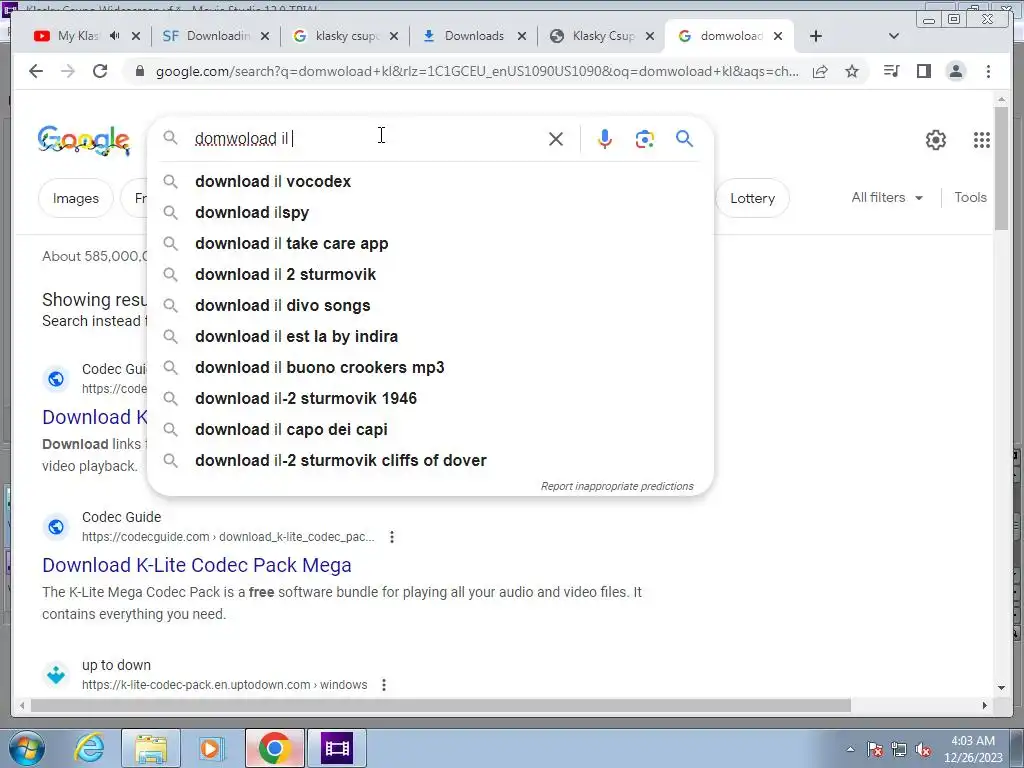Click inside the Google search field
1024x768 pixels.
point(366,138)
